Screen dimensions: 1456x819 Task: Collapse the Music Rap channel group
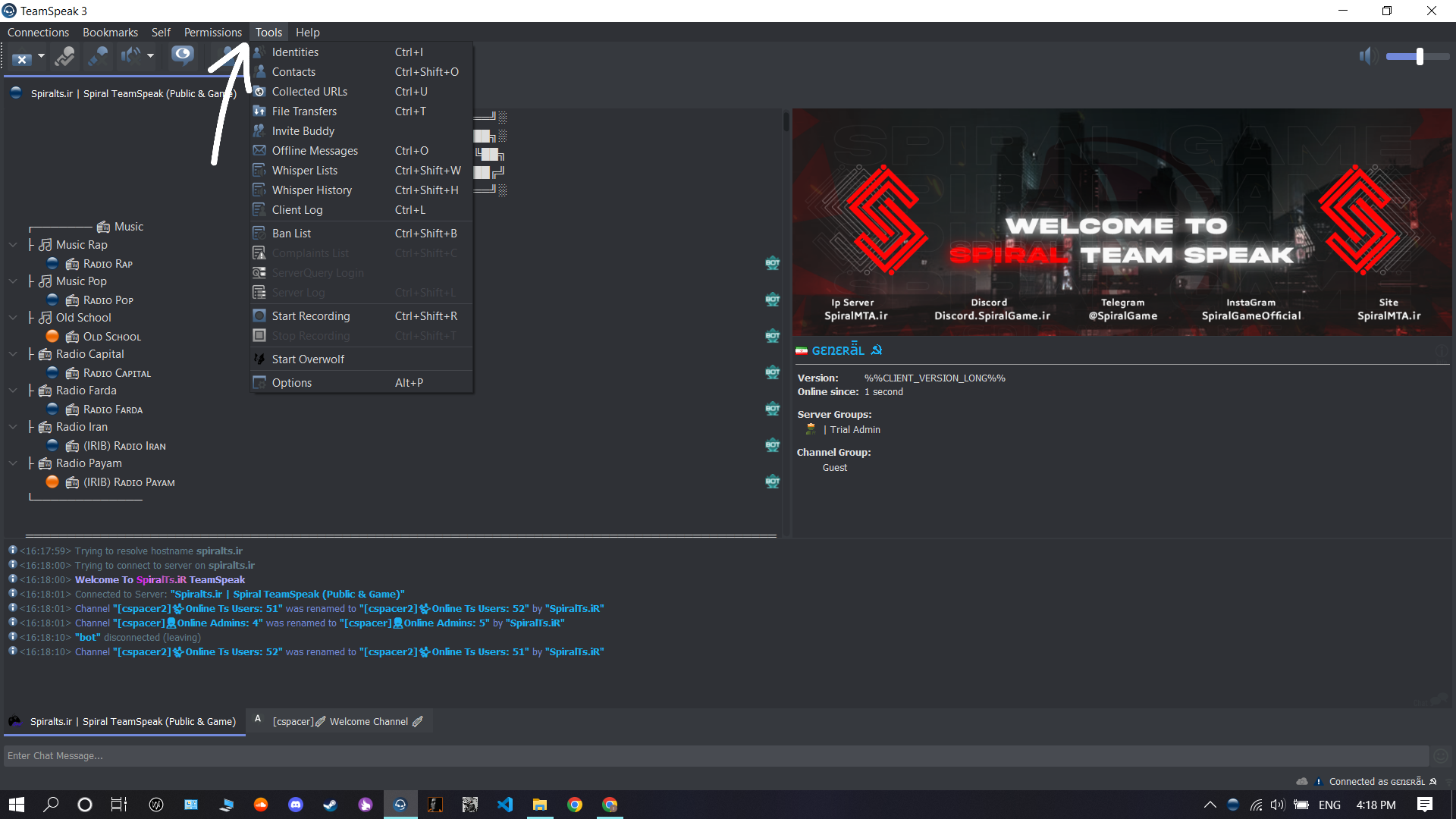tap(12, 244)
